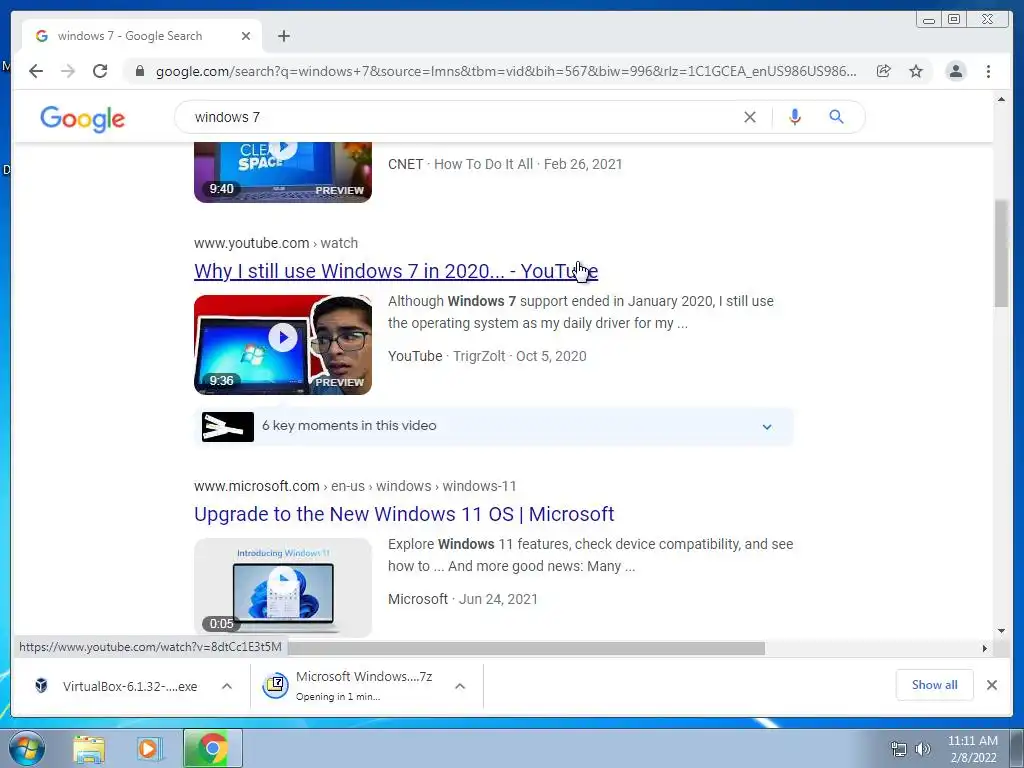1024x768 pixels.
Task: Click the horizontal scrollbar thumb
Action: coord(526,648)
